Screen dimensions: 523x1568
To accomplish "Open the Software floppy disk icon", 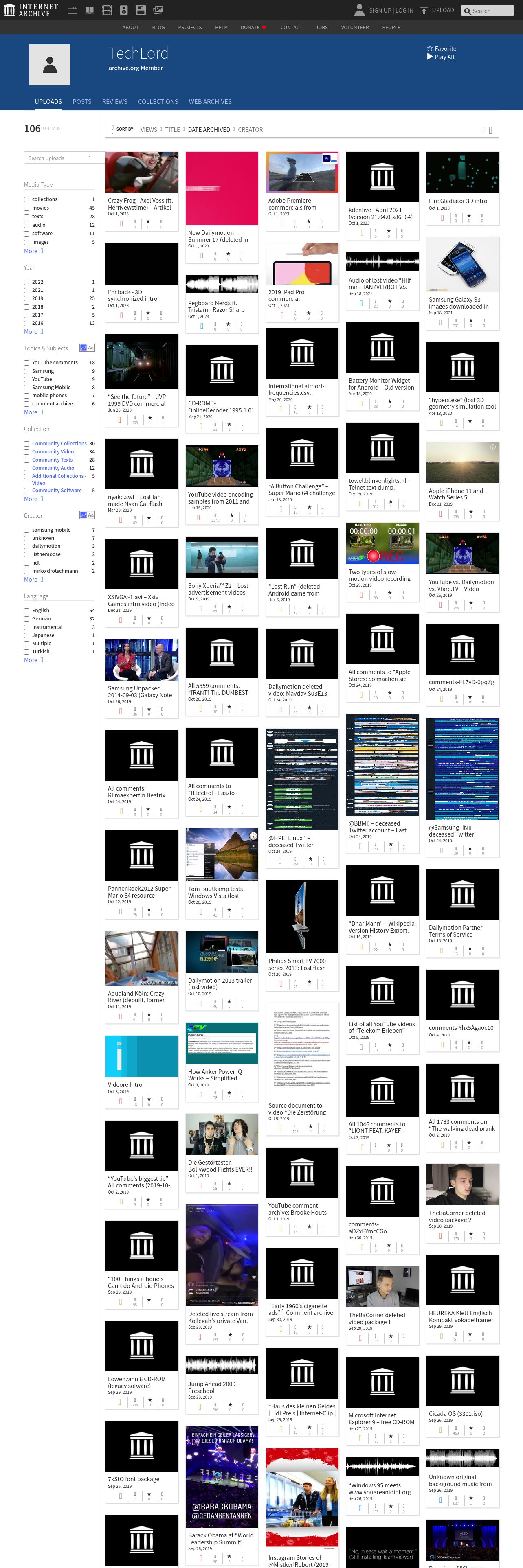I will coord(141,10).
